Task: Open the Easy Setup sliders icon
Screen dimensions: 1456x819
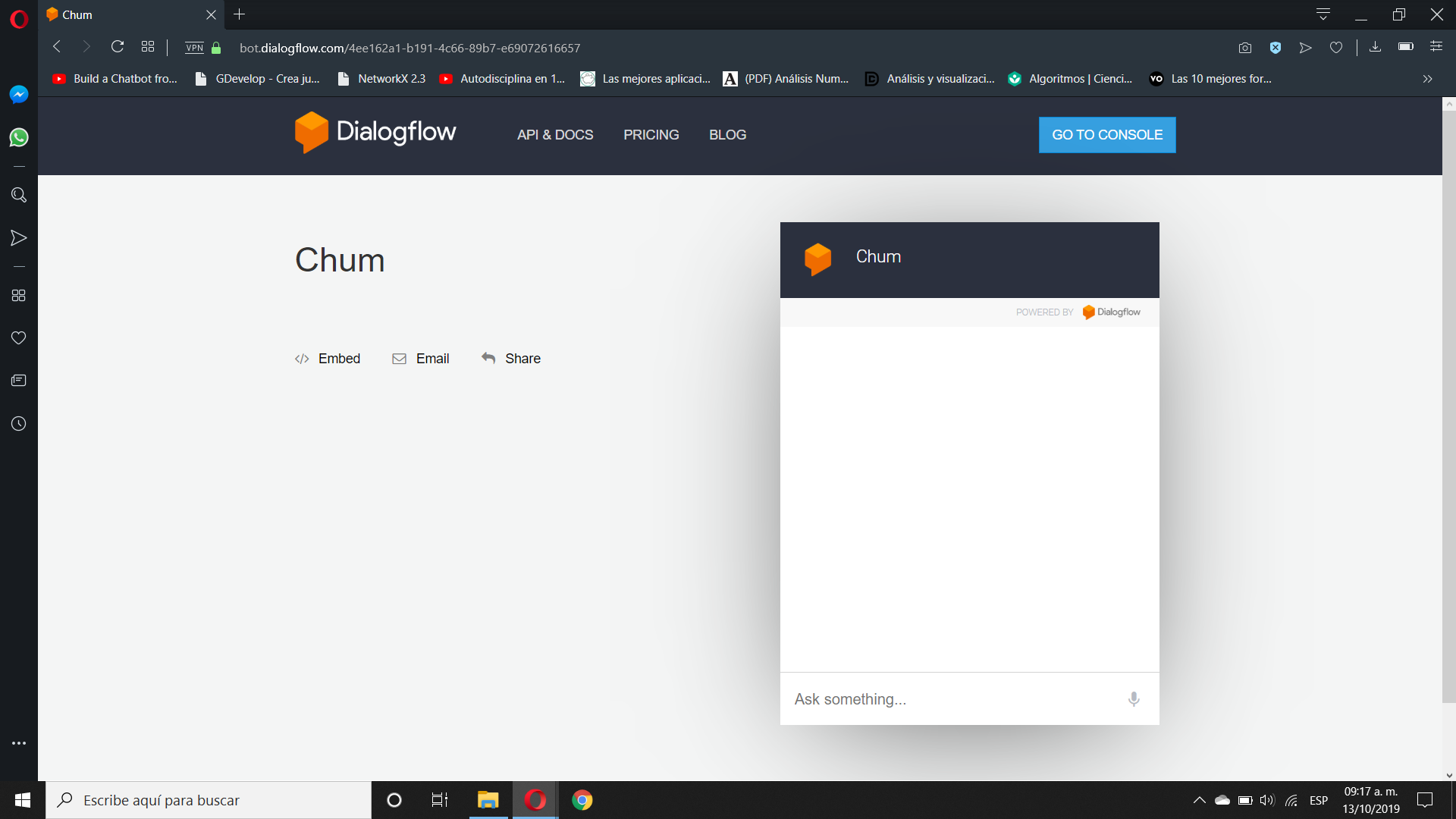Action: pyautogui.click(x=1436, y=47)
